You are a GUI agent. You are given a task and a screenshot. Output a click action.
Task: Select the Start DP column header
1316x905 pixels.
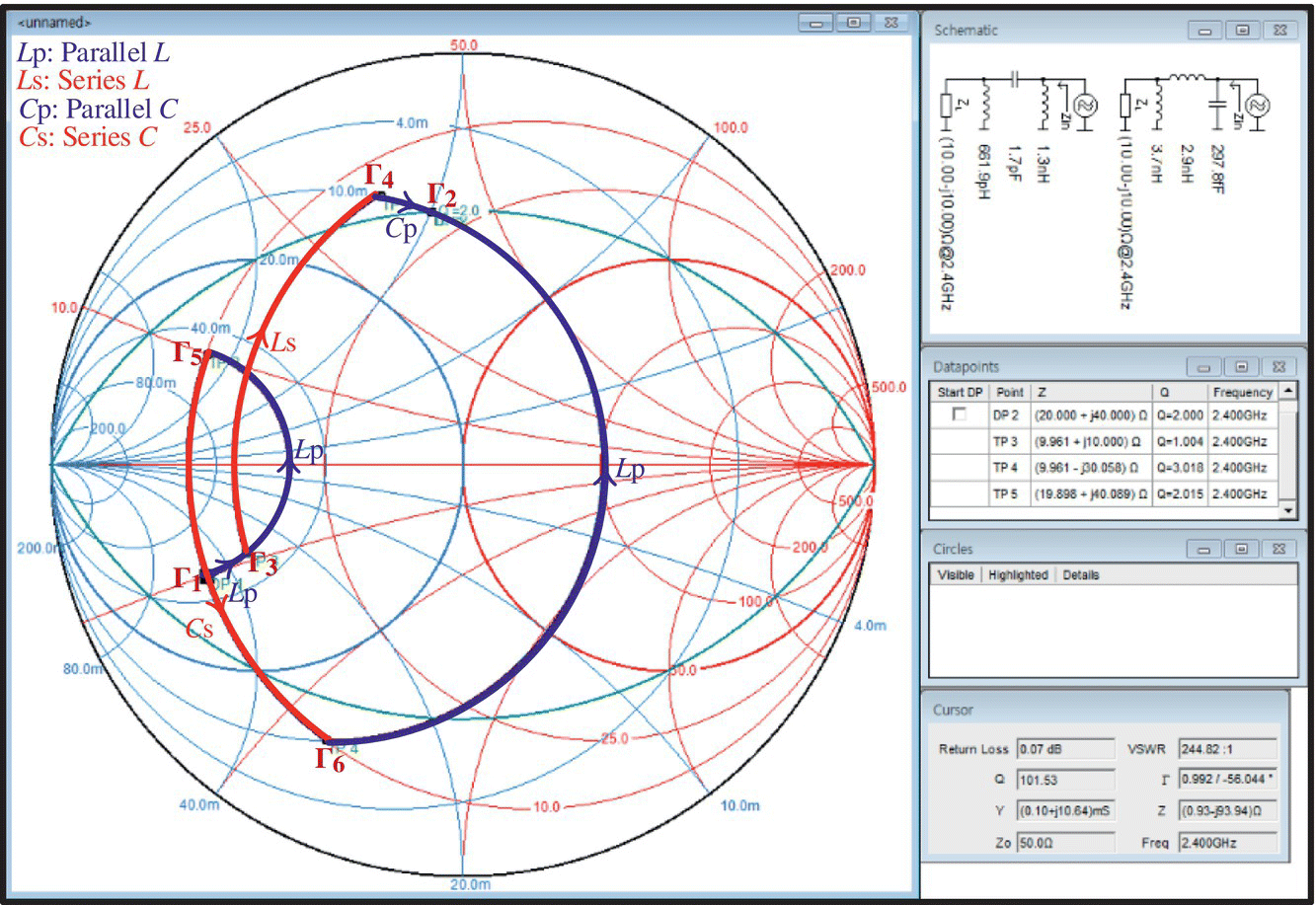960,392
